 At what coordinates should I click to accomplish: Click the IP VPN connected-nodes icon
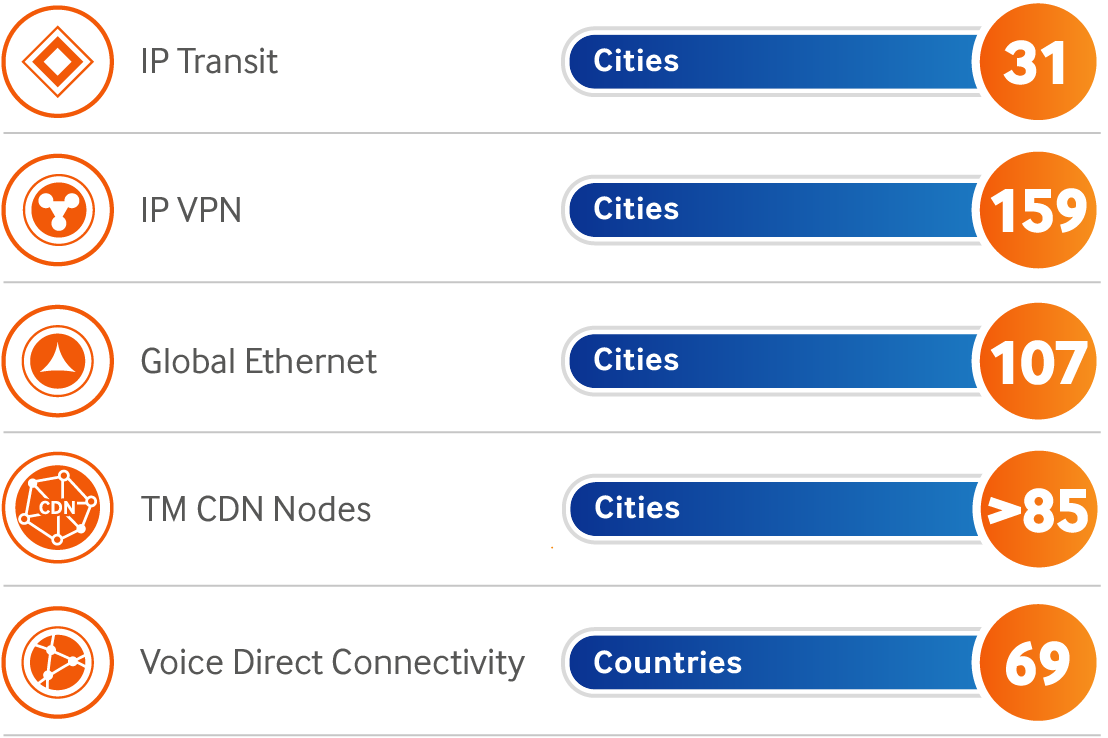coord(57,211)
